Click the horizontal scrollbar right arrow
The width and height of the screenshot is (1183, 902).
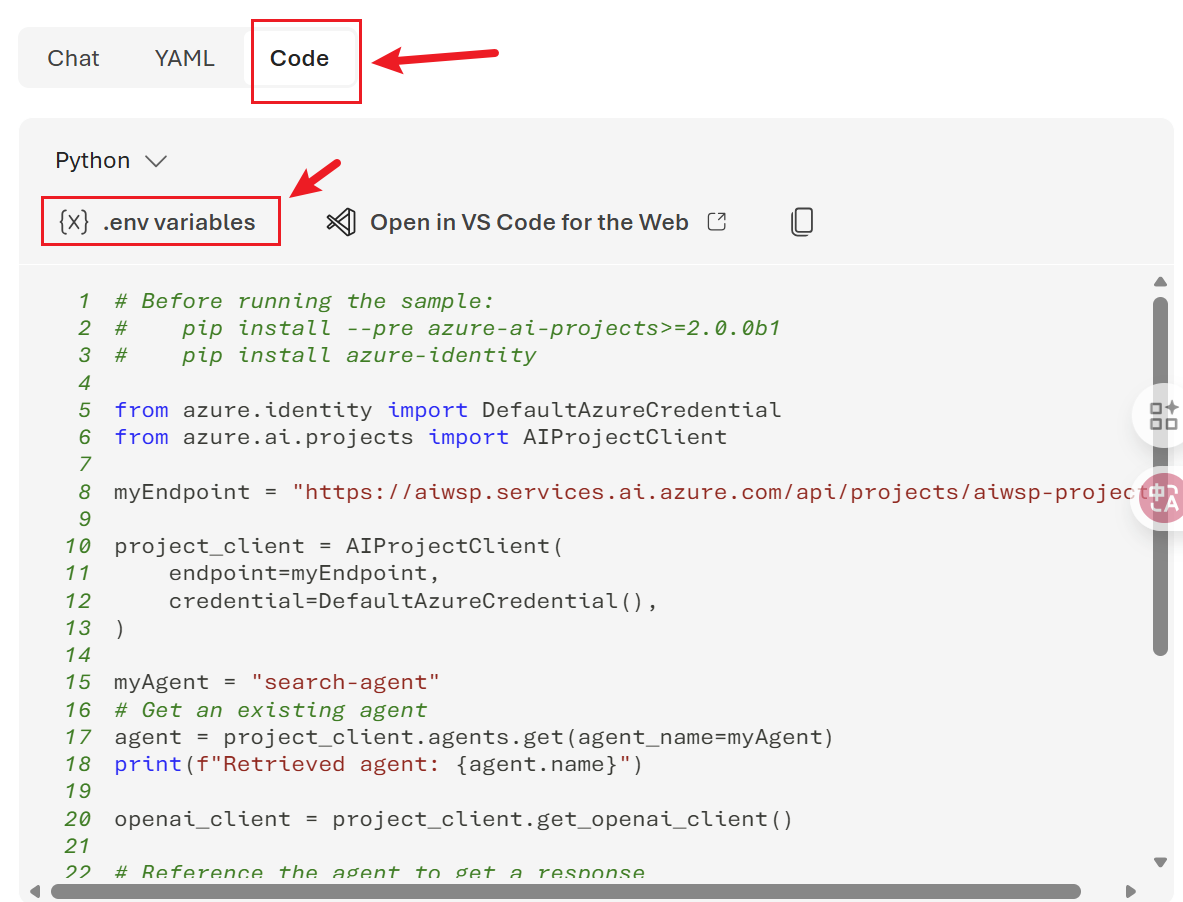[x=1131, y=891]
